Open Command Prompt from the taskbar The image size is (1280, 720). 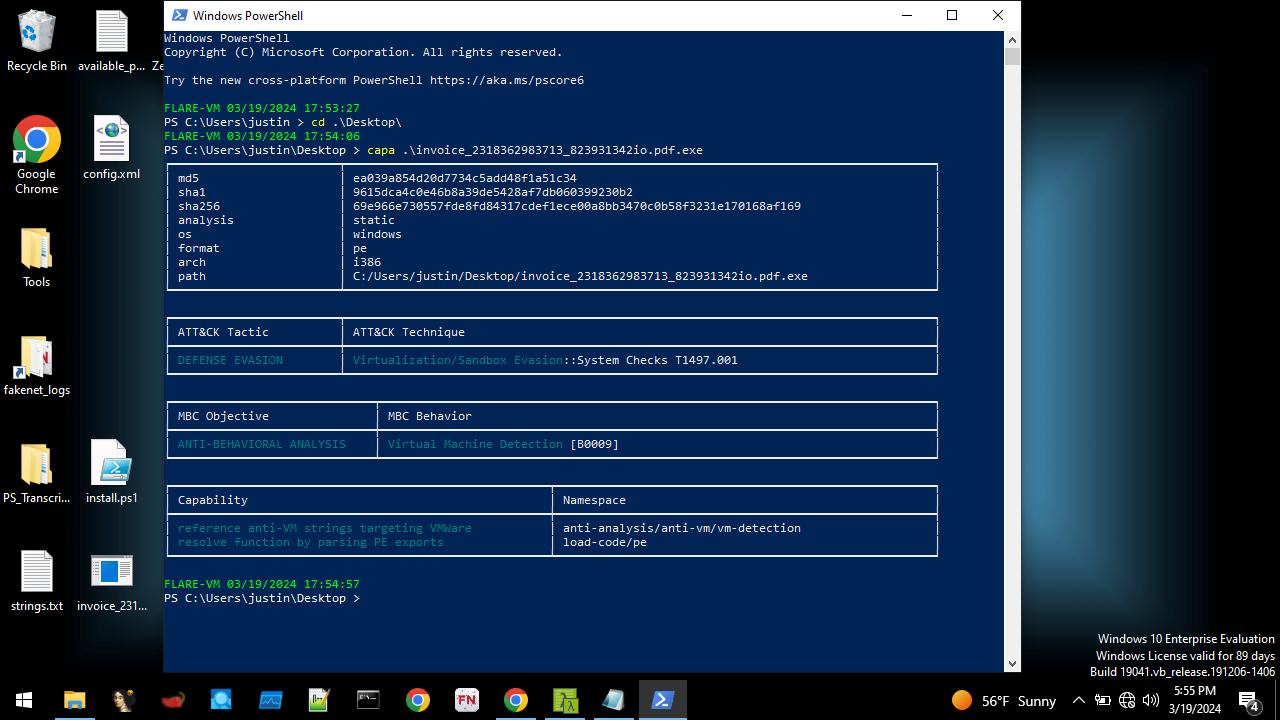[369, 700]
